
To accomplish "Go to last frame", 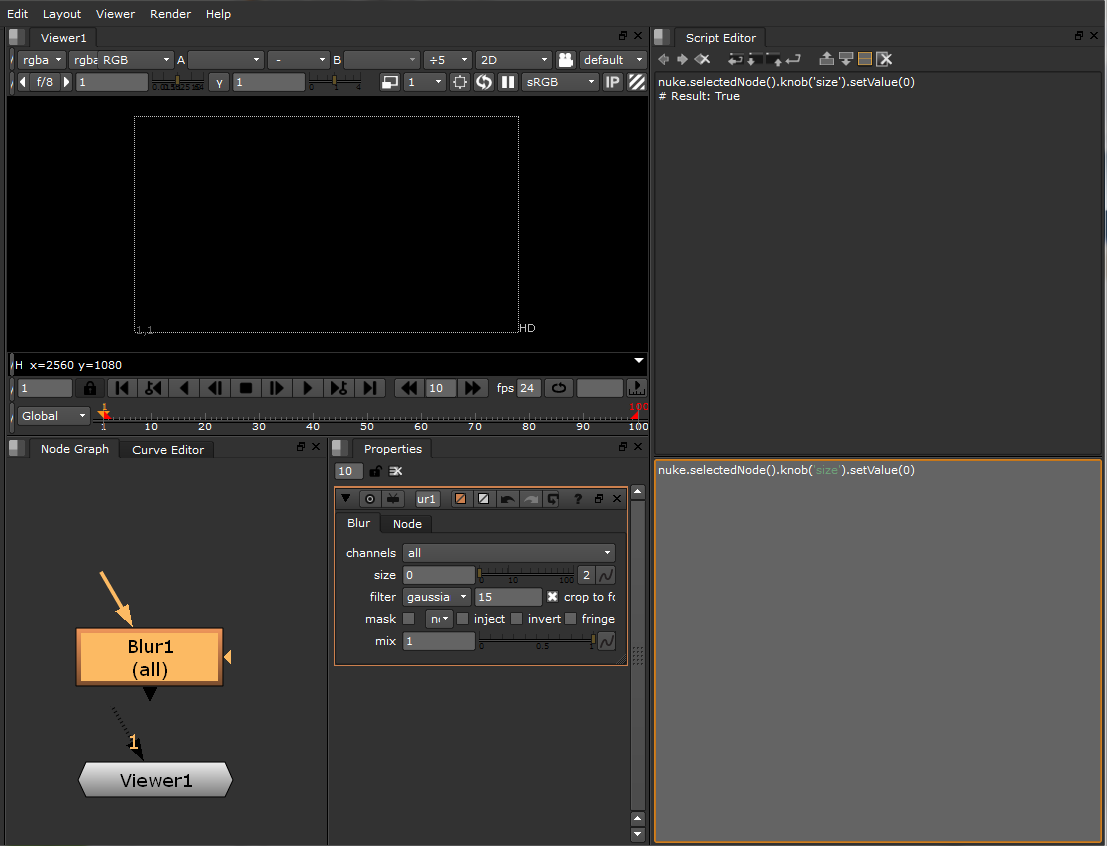I will tap(369, 388).
